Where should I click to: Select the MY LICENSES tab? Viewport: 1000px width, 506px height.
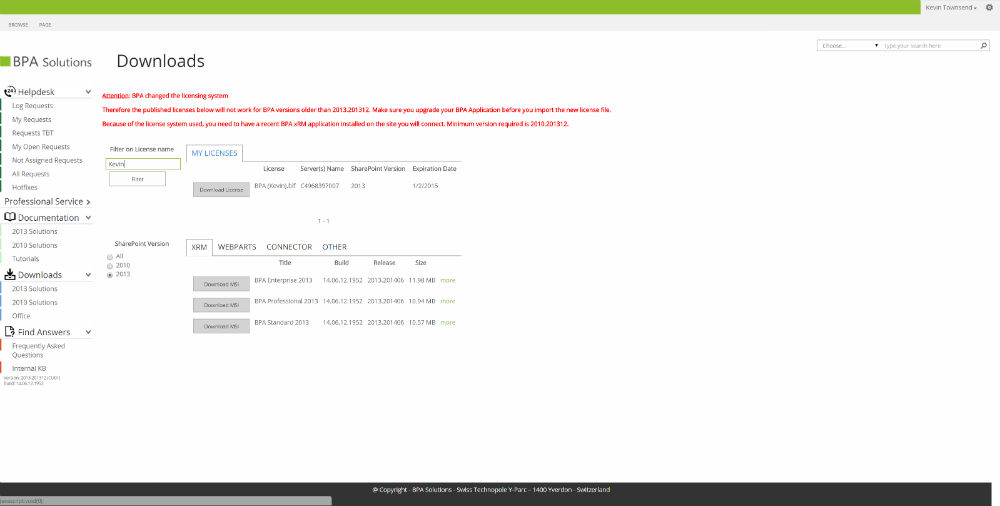click(214, 153)
